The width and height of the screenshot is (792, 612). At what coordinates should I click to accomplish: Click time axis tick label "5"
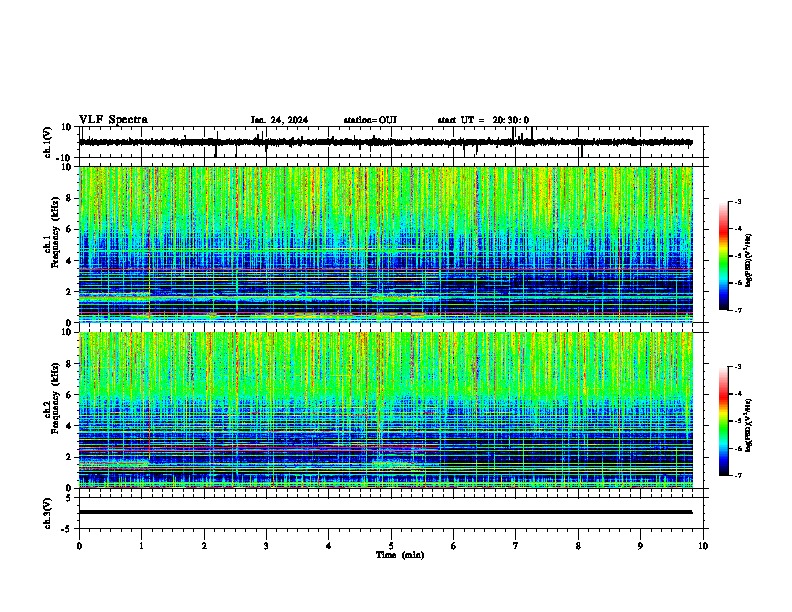pyautogui.click(x=391, y=546)
